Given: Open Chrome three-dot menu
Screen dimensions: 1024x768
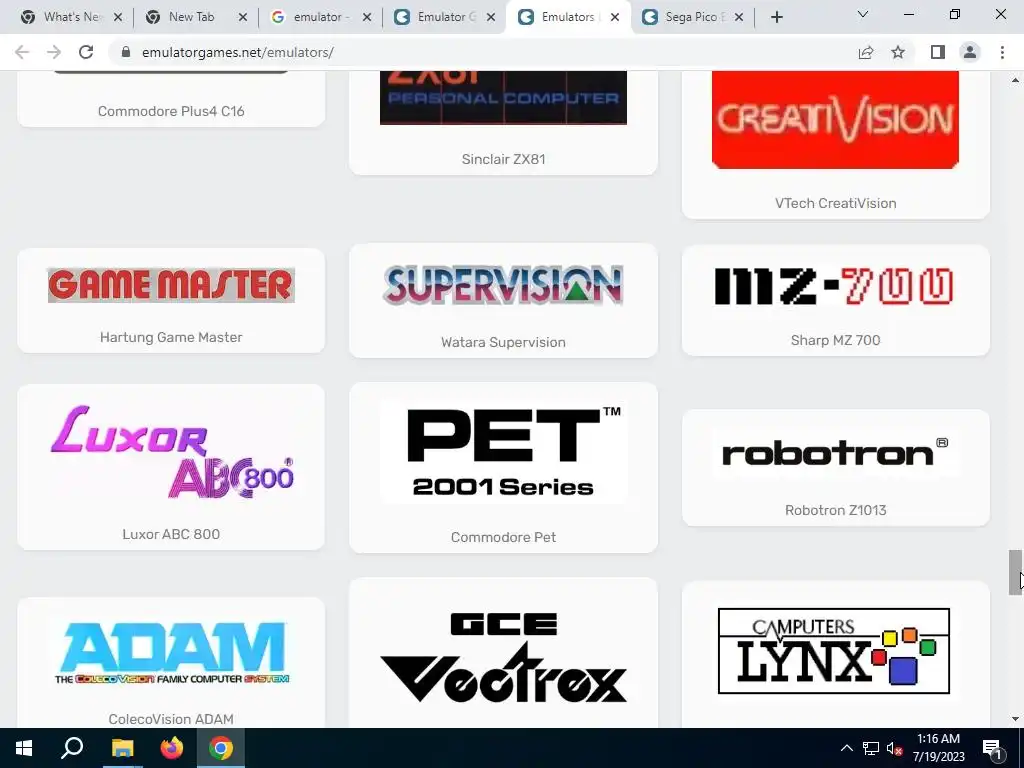Looking at the screenshot, I should tap(1002, 52).
